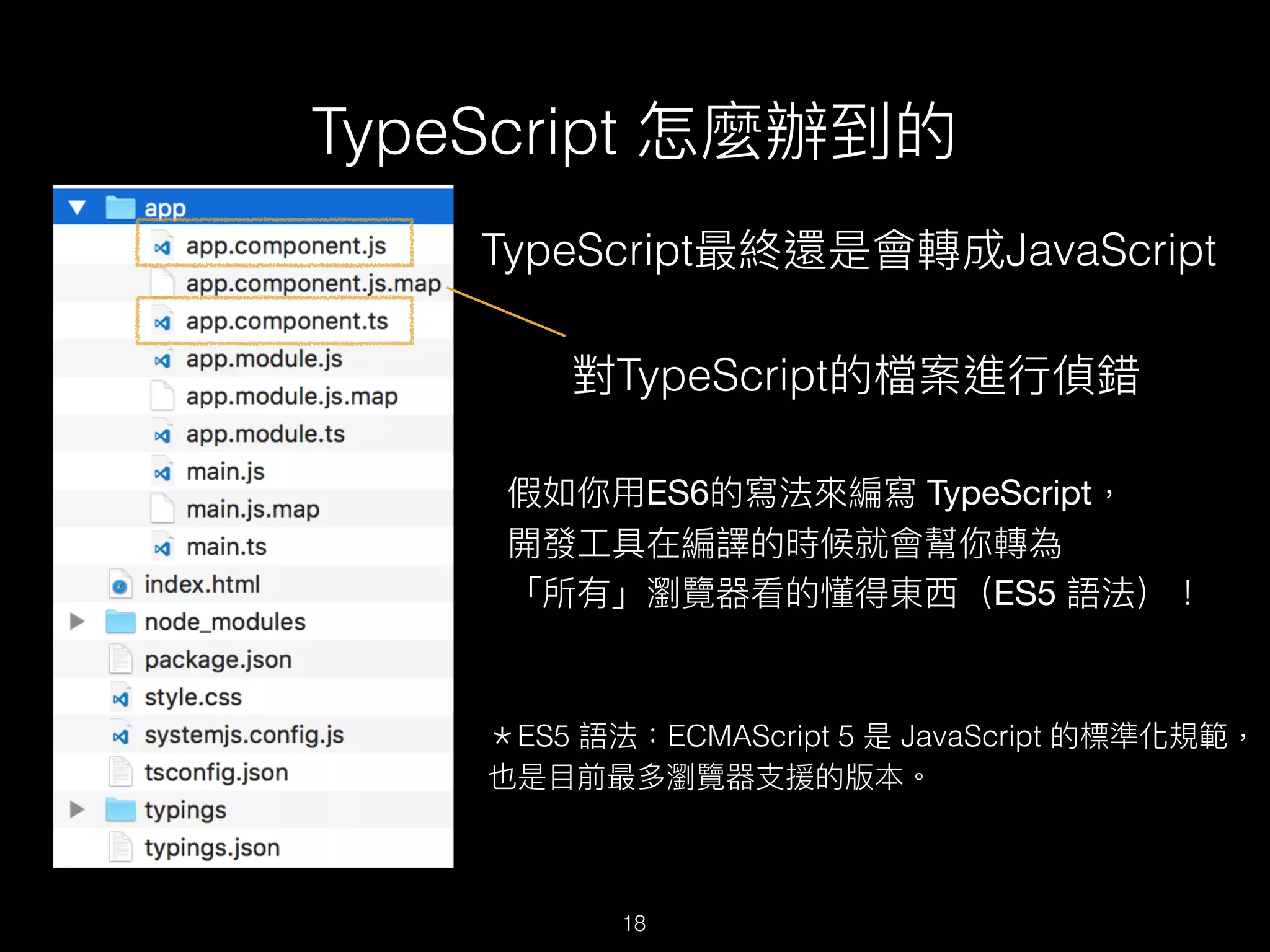1270x952 pixels.
Task: Click the document icon beside typings.json
Action: coord(120,847)
